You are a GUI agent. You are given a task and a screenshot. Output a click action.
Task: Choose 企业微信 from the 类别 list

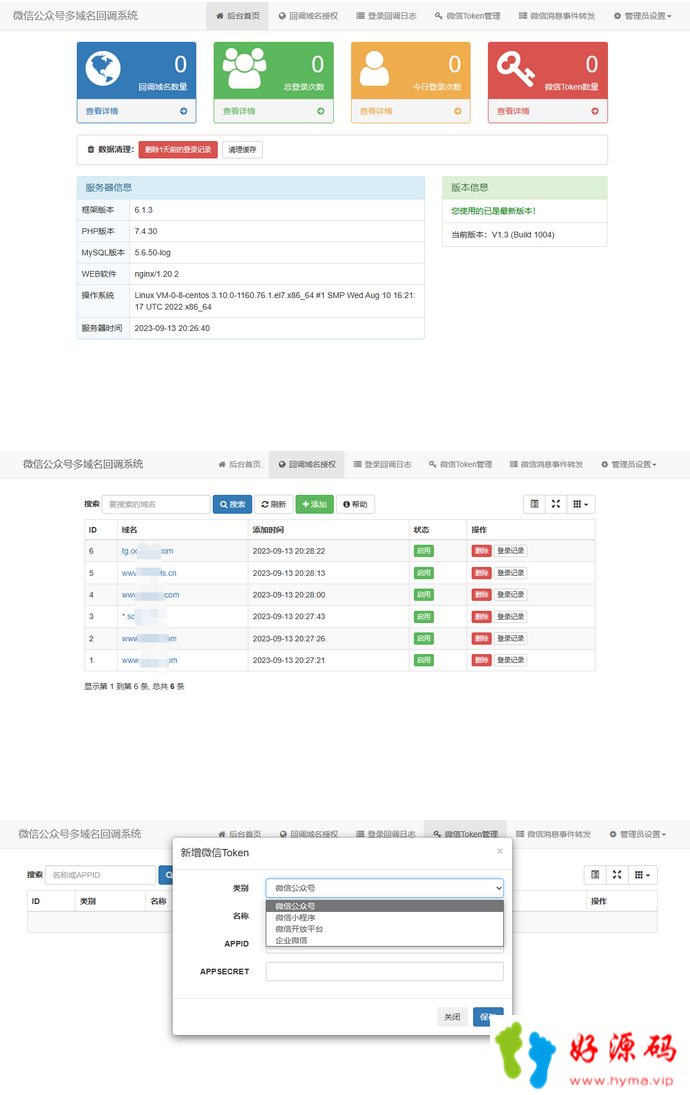(384, 940)
